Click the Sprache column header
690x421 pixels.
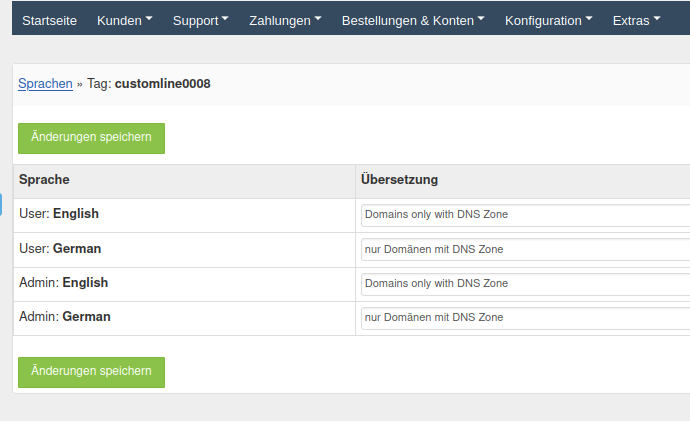pos(44,180)
